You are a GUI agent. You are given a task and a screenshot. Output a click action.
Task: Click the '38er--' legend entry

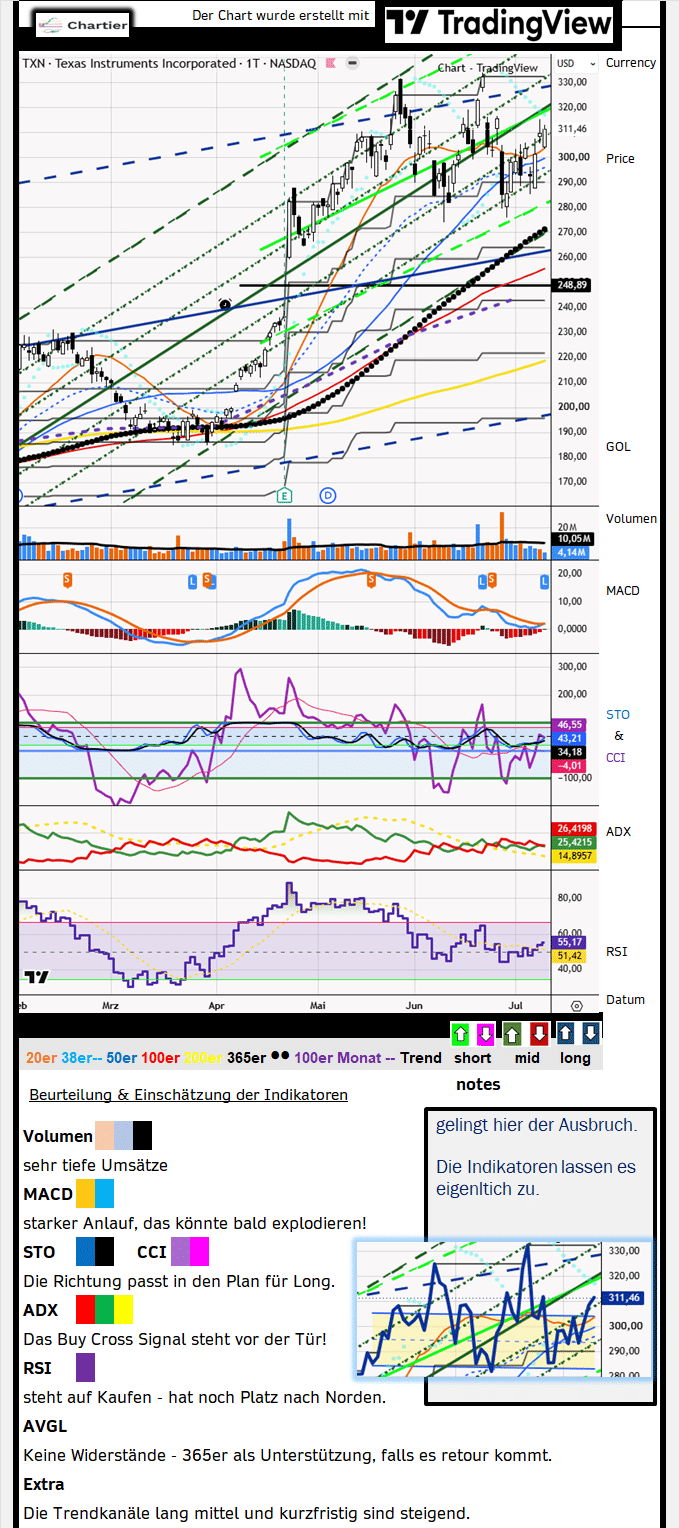coord(82,1057)
